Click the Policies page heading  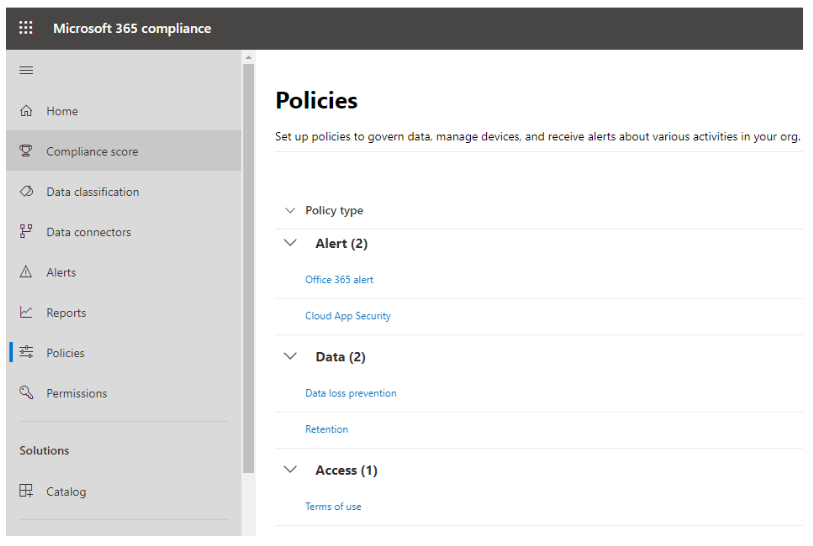click(x=316, y=100)
